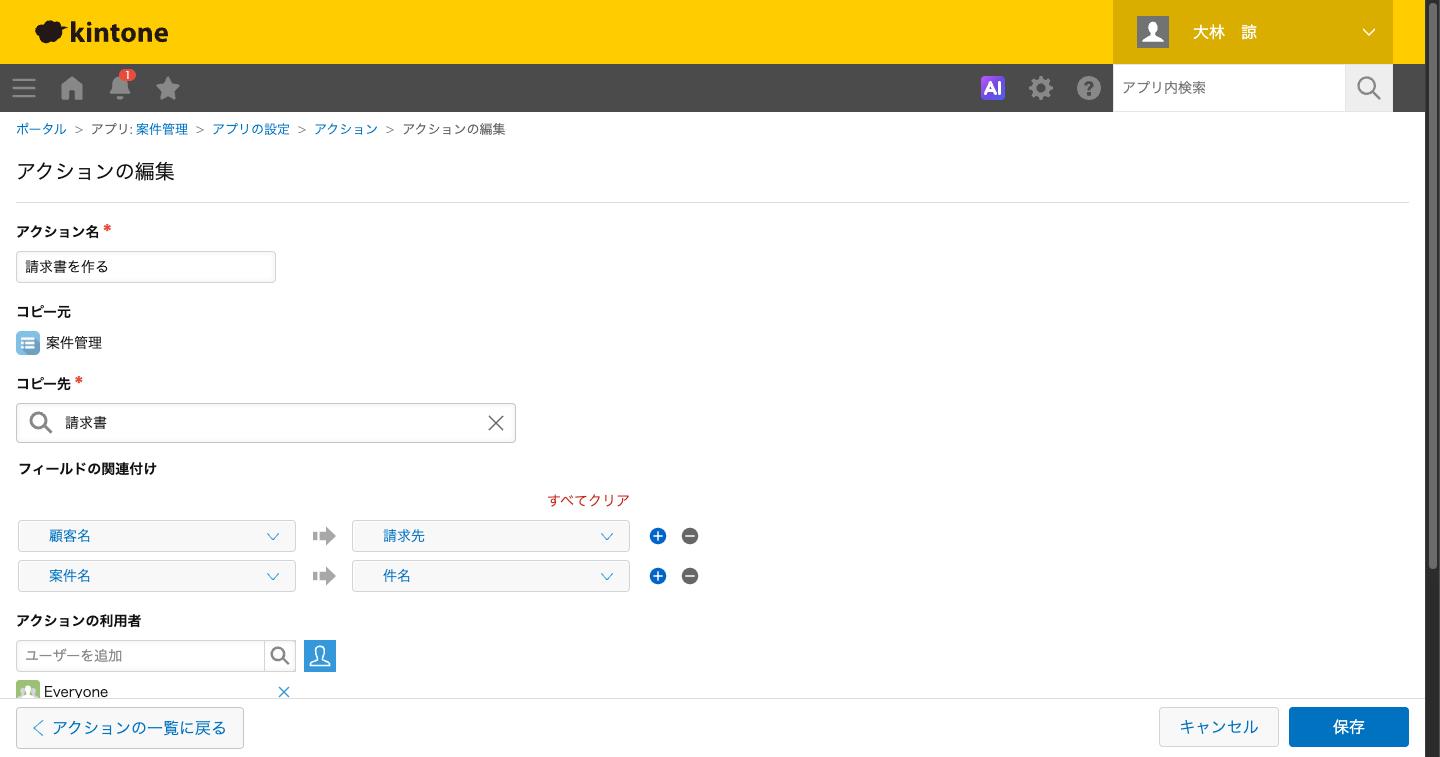Open the user picker icon

320,656
